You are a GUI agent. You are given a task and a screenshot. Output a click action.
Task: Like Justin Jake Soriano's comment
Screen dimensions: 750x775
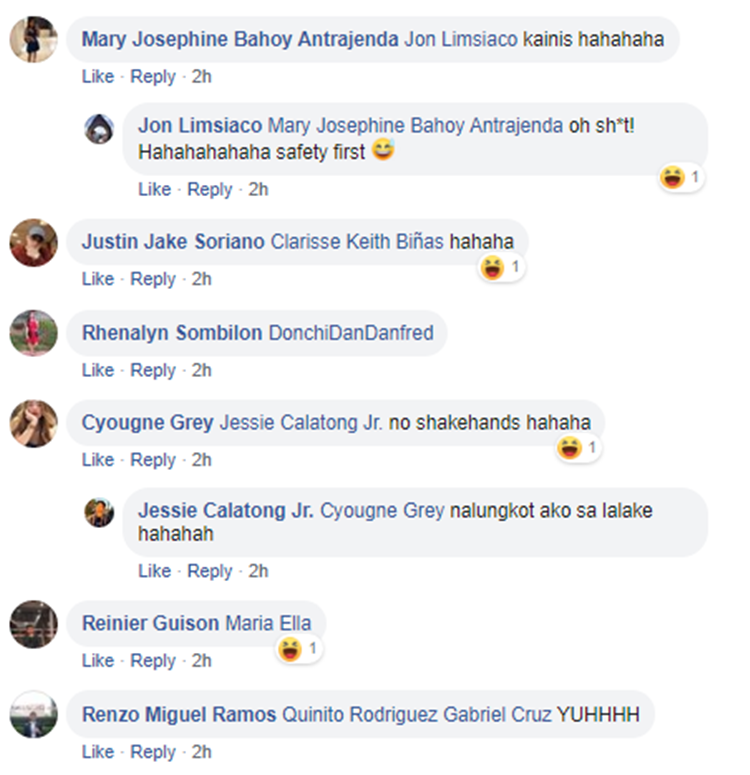click(98, 279)
